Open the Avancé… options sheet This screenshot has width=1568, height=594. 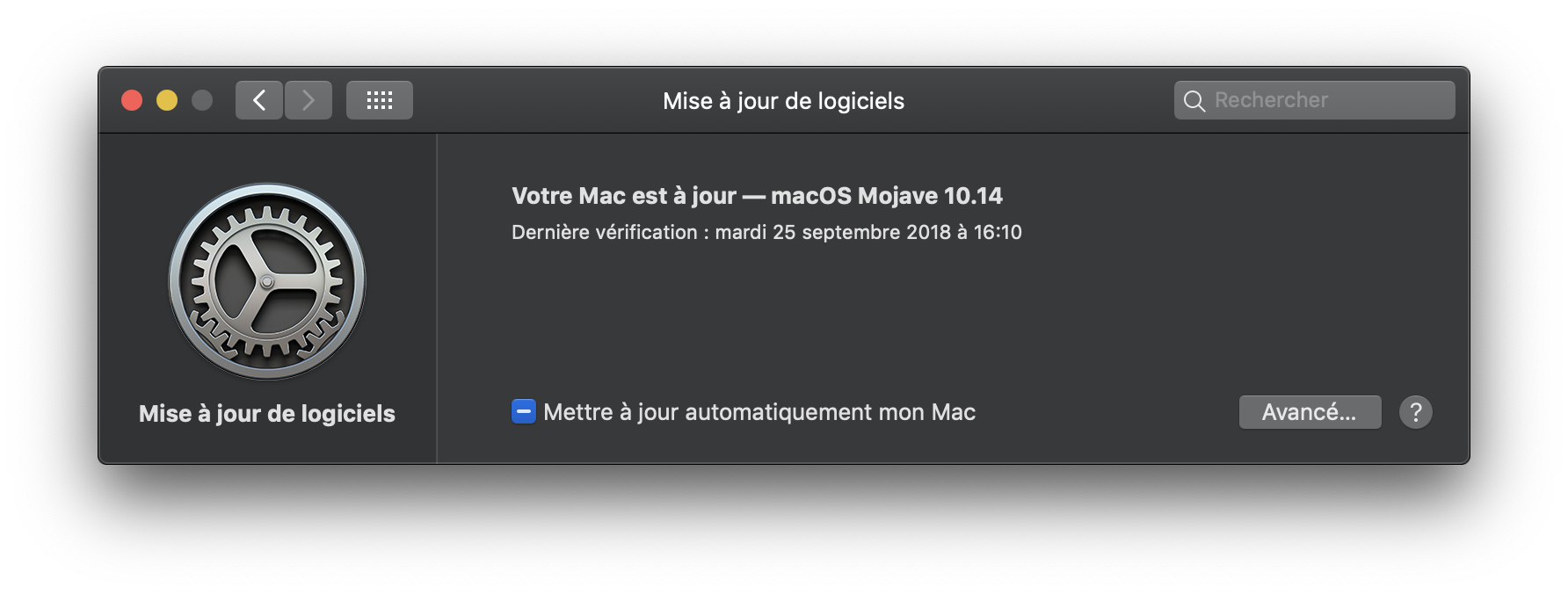pyautogui.click(x=1310, y=412)
